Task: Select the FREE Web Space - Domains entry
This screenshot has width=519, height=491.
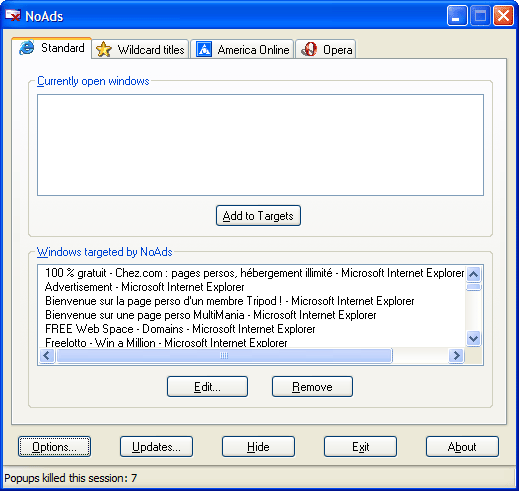Action: (180, 329)
